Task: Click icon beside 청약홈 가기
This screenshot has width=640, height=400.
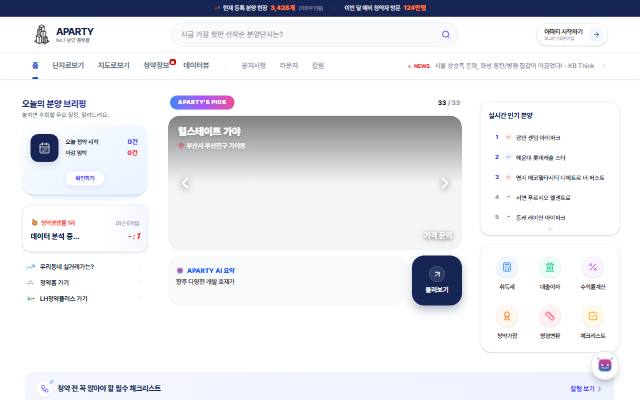Action: point(31,282)
